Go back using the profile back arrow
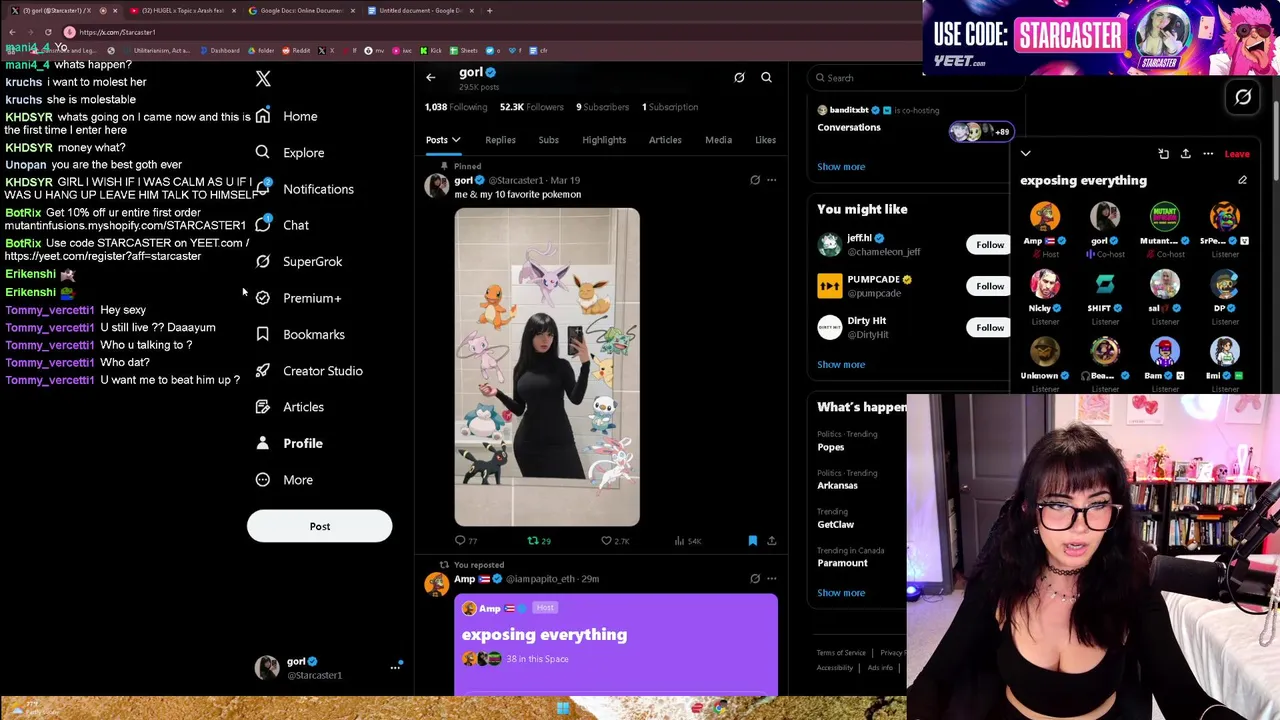1280x720 pixels. pyautogui.click(x=430, y=78)
